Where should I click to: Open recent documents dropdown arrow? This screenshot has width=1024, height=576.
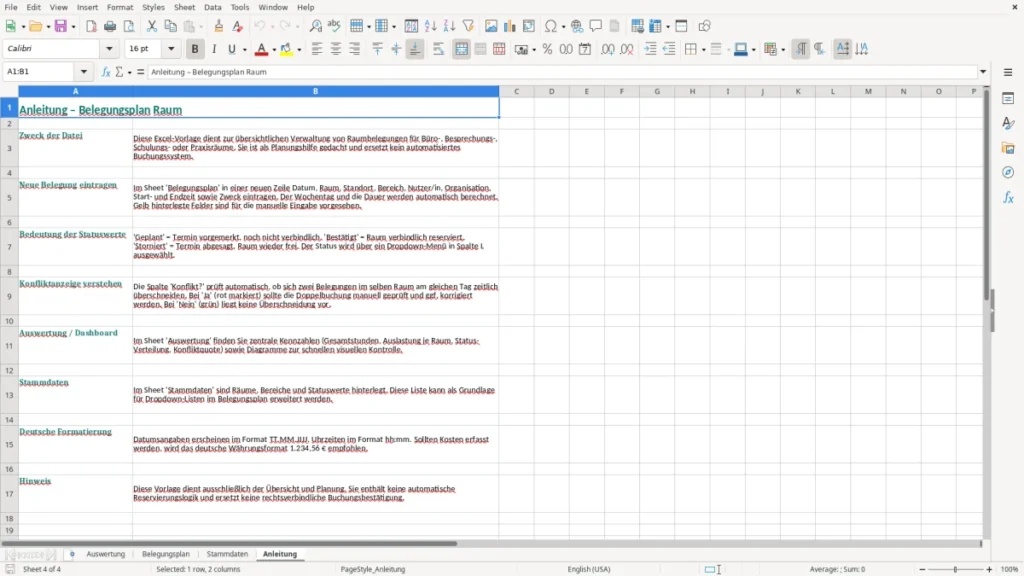coord(48,27)
